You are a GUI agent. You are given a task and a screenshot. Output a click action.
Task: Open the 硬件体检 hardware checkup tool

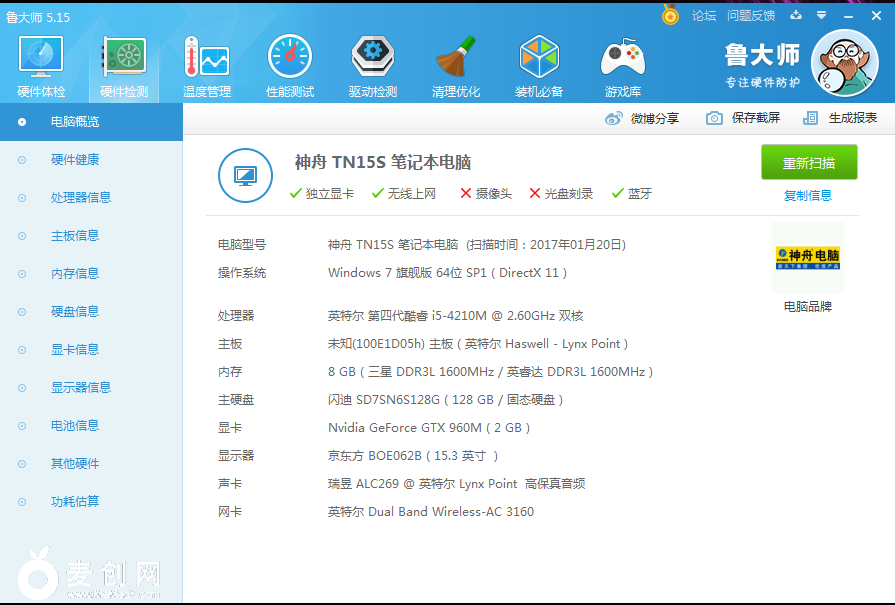[x=40, y=63]
